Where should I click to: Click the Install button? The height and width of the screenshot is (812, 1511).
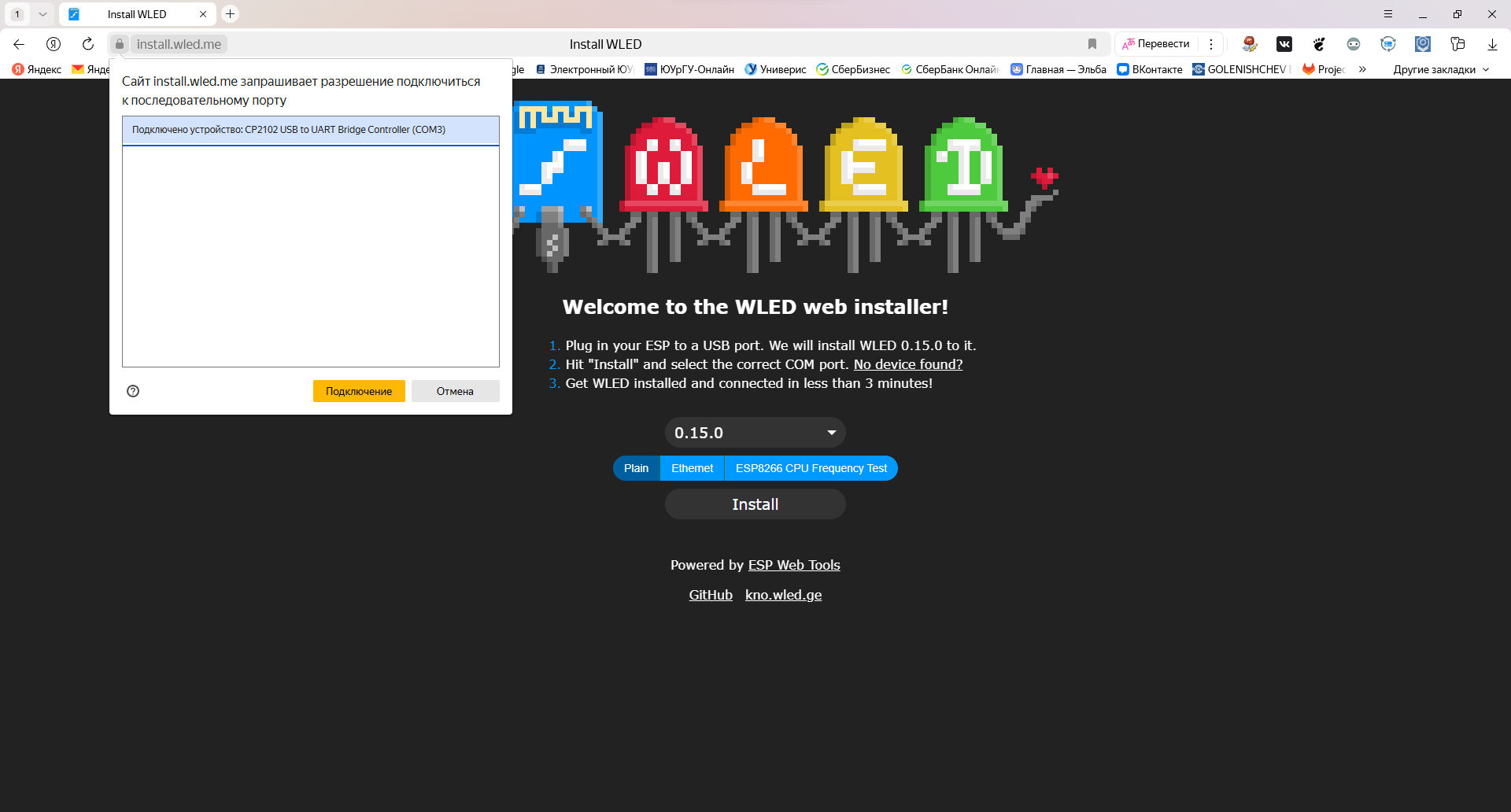[x=755, y=504]
